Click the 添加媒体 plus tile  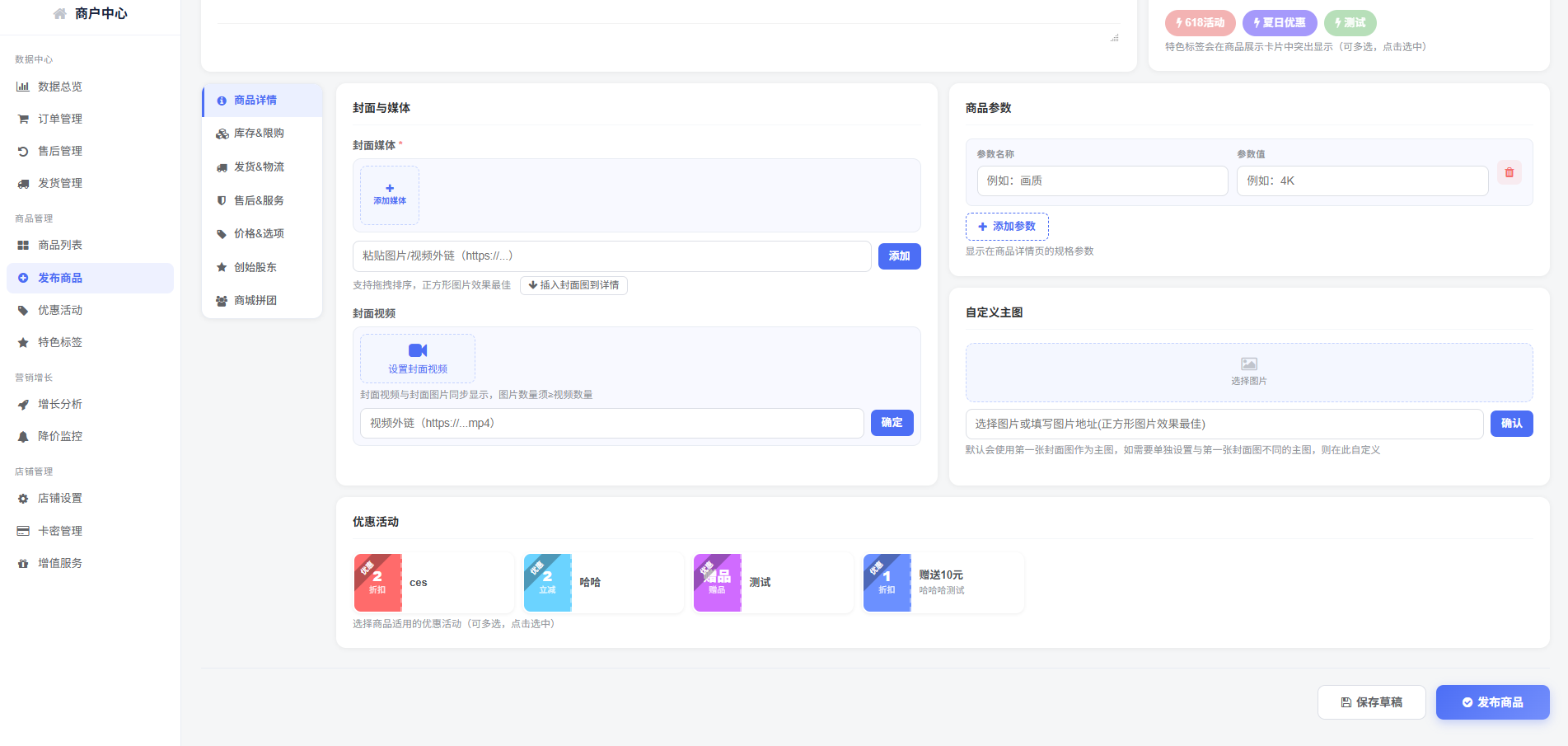pyautogui.click(x=390, y=195)
